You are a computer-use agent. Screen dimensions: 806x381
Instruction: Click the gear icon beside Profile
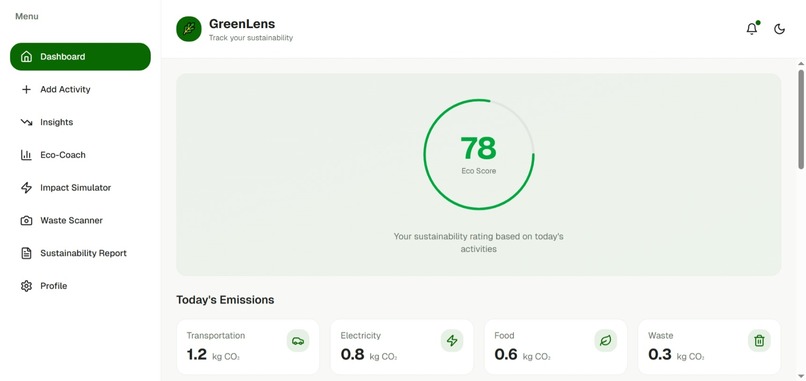(26, 286)
